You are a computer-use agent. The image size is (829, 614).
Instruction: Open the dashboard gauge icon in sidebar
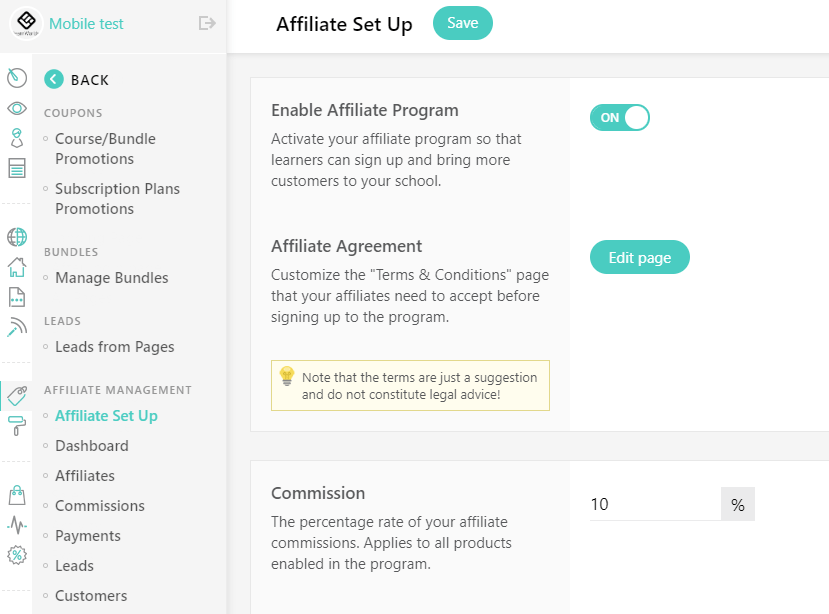pos(17,78)
